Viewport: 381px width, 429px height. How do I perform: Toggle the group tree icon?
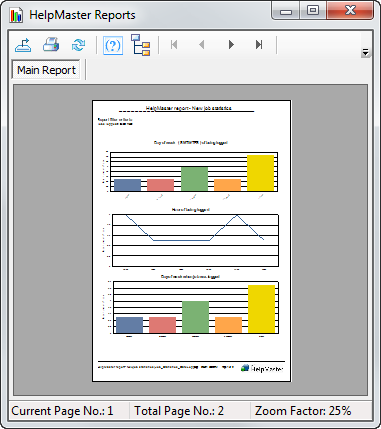(141, 45)
